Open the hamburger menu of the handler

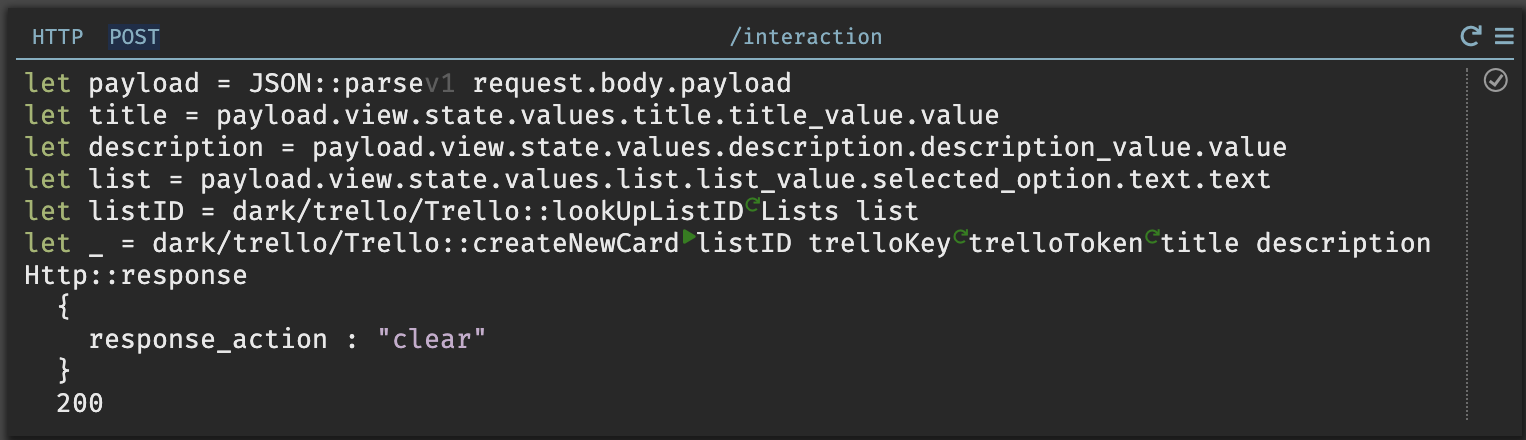(1503, 37)
